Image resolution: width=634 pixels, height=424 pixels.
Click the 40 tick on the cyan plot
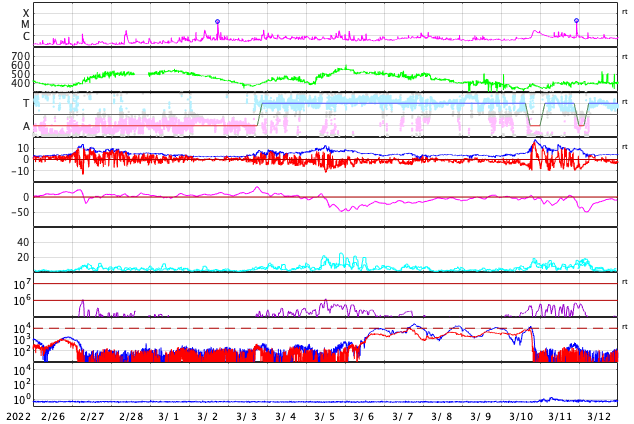(23, 242)
